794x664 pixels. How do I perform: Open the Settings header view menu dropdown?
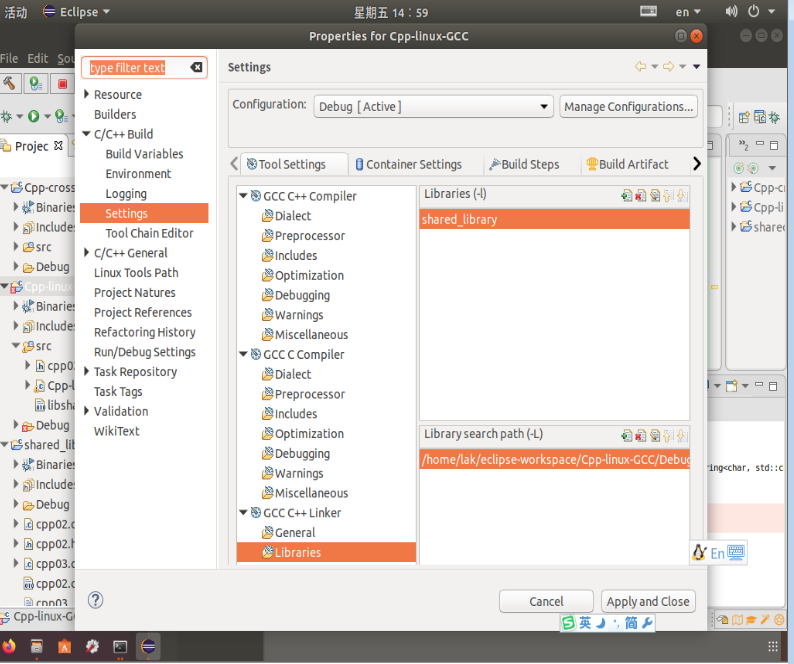pos(697,66)
